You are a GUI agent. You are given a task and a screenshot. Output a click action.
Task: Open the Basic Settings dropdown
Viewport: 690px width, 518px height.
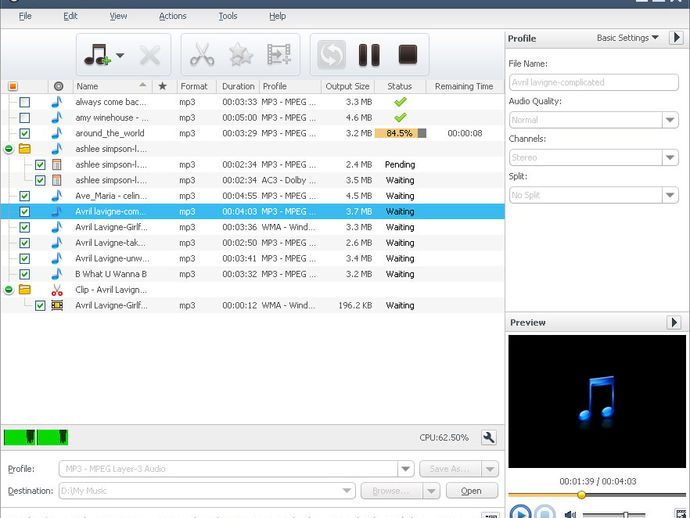[x=628, y=38]
